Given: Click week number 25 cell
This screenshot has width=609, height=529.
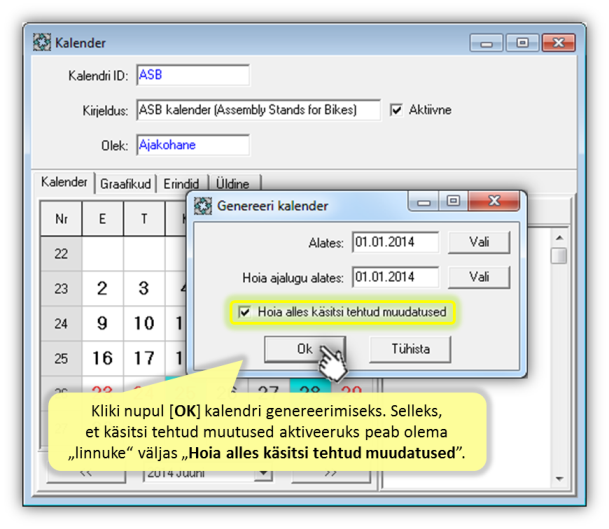Looking at the screenshot, I should 61,358.
